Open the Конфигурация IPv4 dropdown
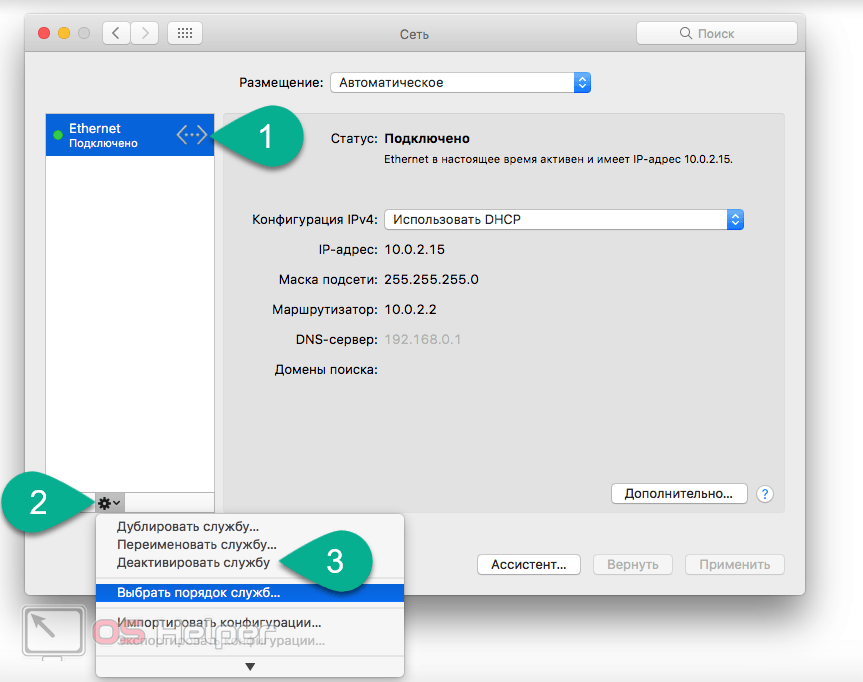This screenshot has height=682, width=863. [565, 219]
